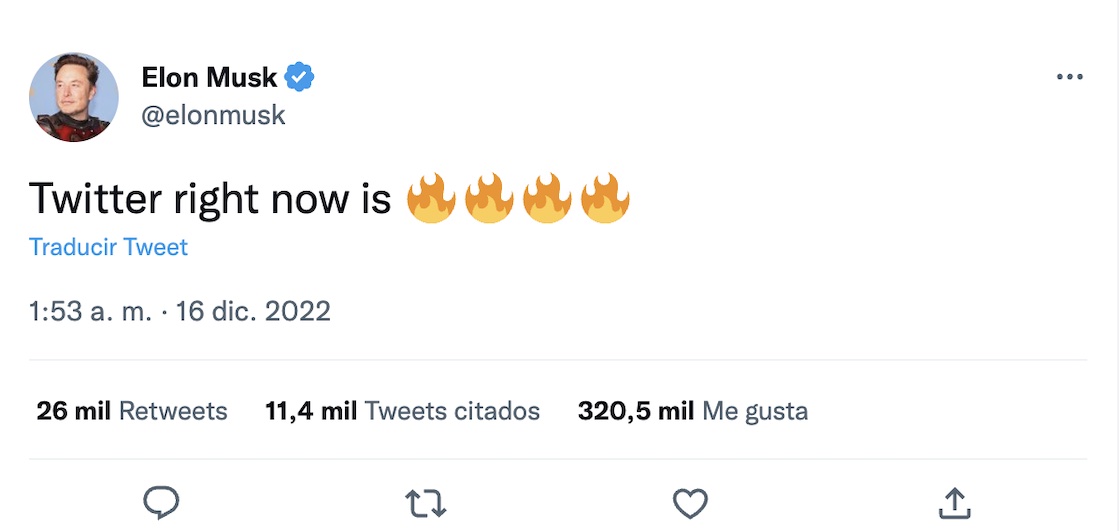Click the share upload icon

point(954,503)
